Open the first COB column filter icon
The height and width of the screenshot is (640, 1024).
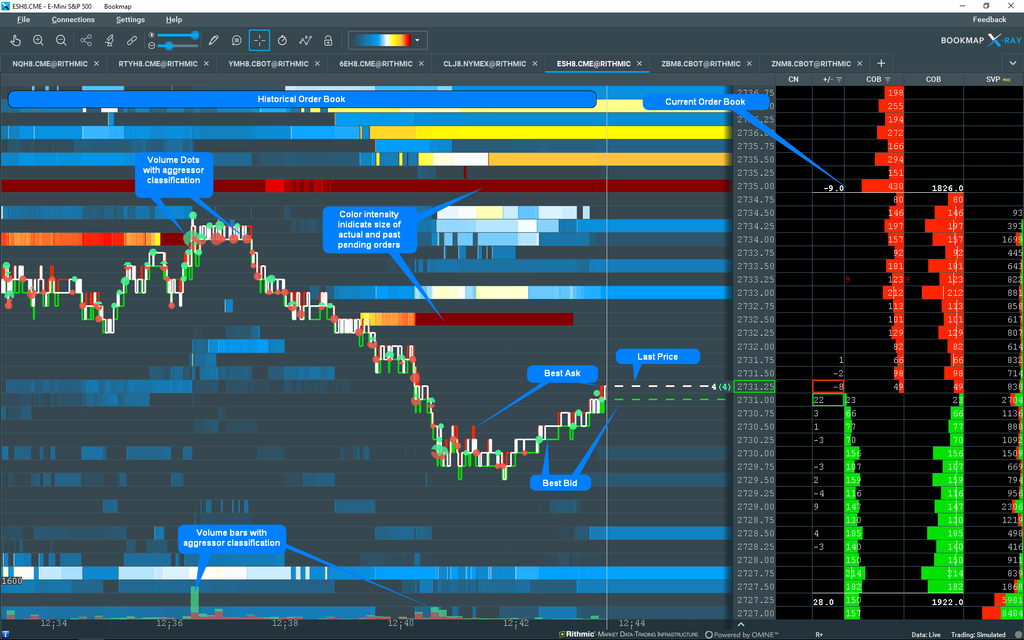click(888, 80)
